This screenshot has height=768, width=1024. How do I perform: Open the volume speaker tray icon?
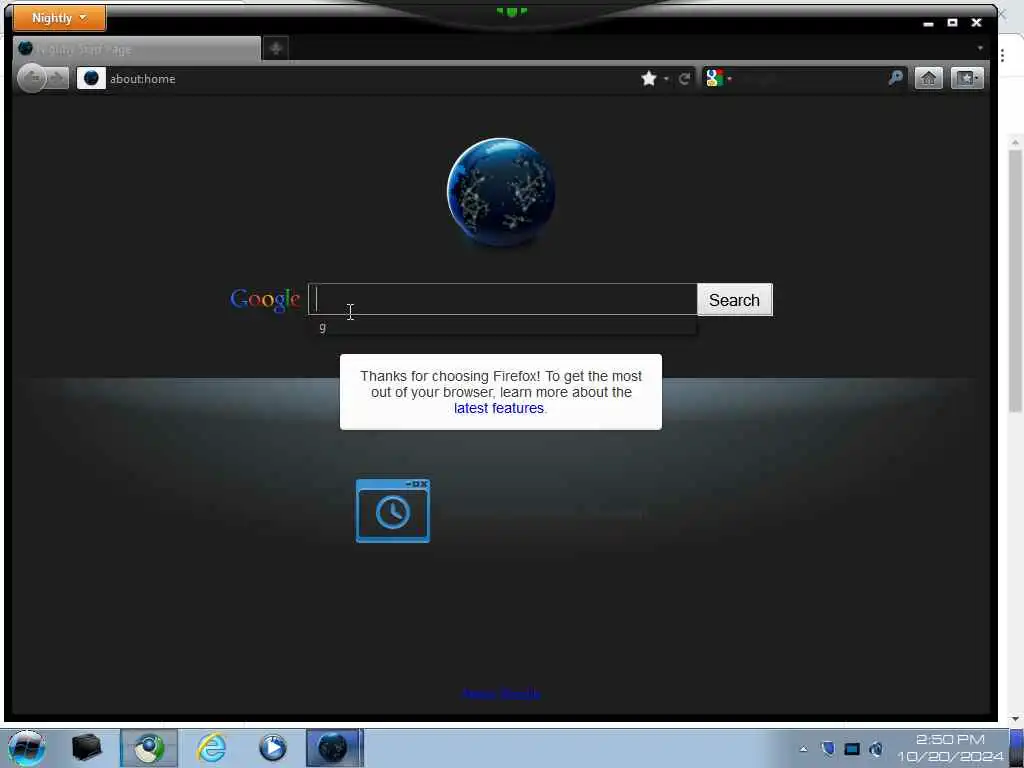(x=876, y=749)
